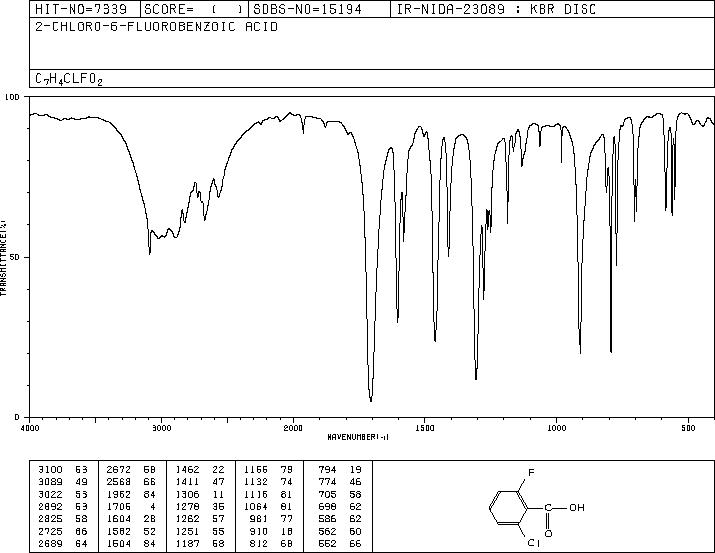The height and width of the screenshot is (553, 715).
Task: Click the 500 wavenumber tick label
Action: [689, 428]
